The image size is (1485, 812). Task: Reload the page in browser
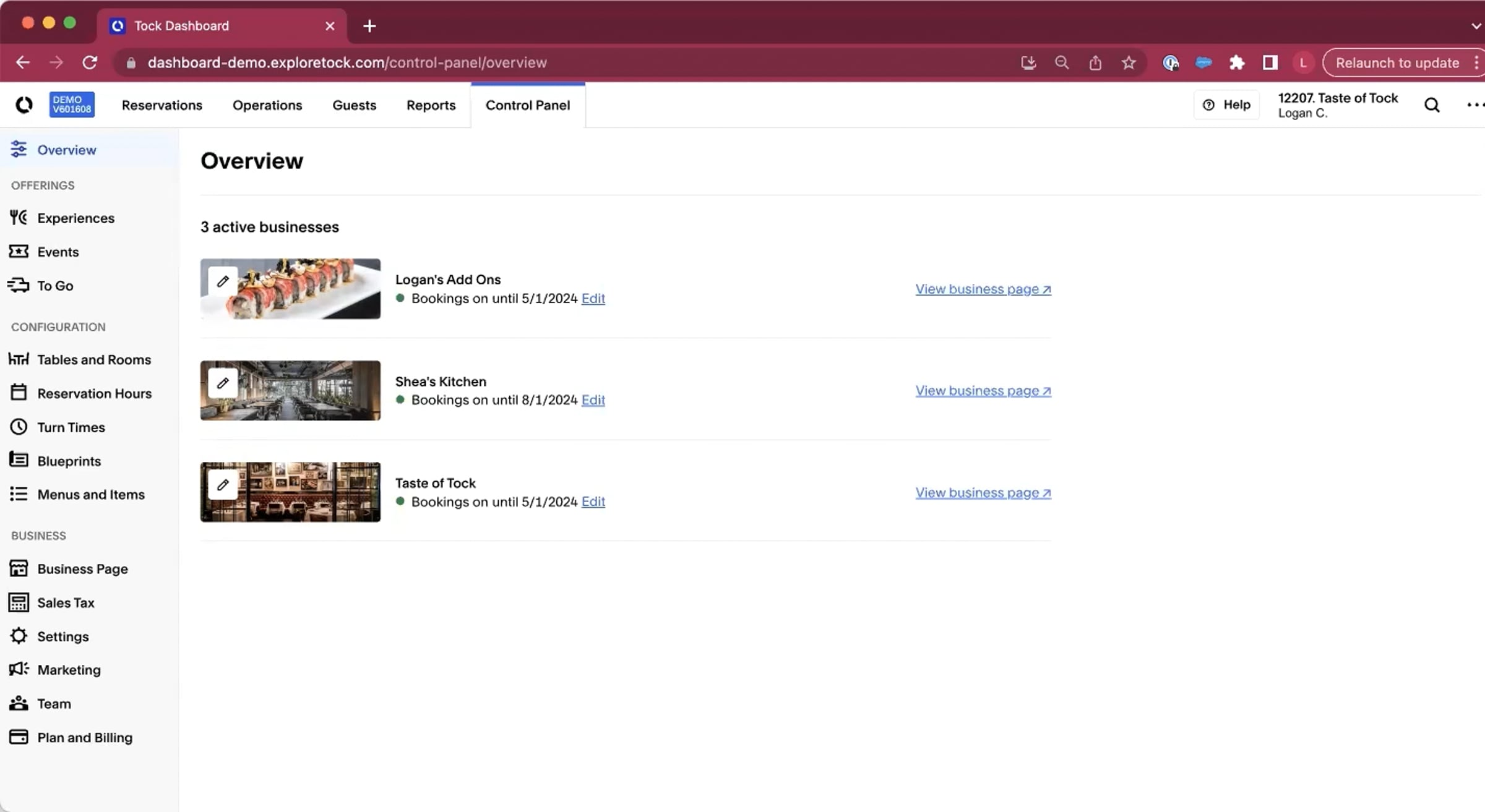pyautogui.click(x=90, y=62)
